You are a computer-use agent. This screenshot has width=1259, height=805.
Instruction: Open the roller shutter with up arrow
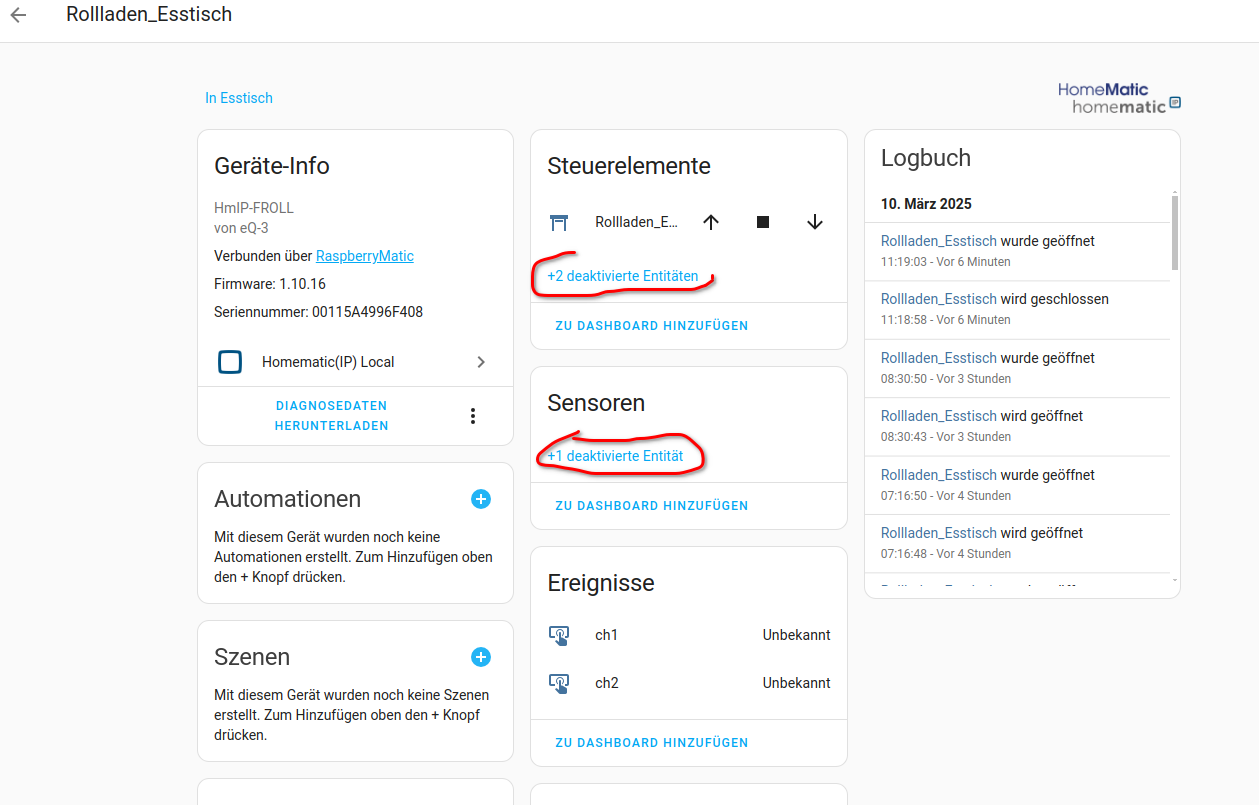(711, 222)
